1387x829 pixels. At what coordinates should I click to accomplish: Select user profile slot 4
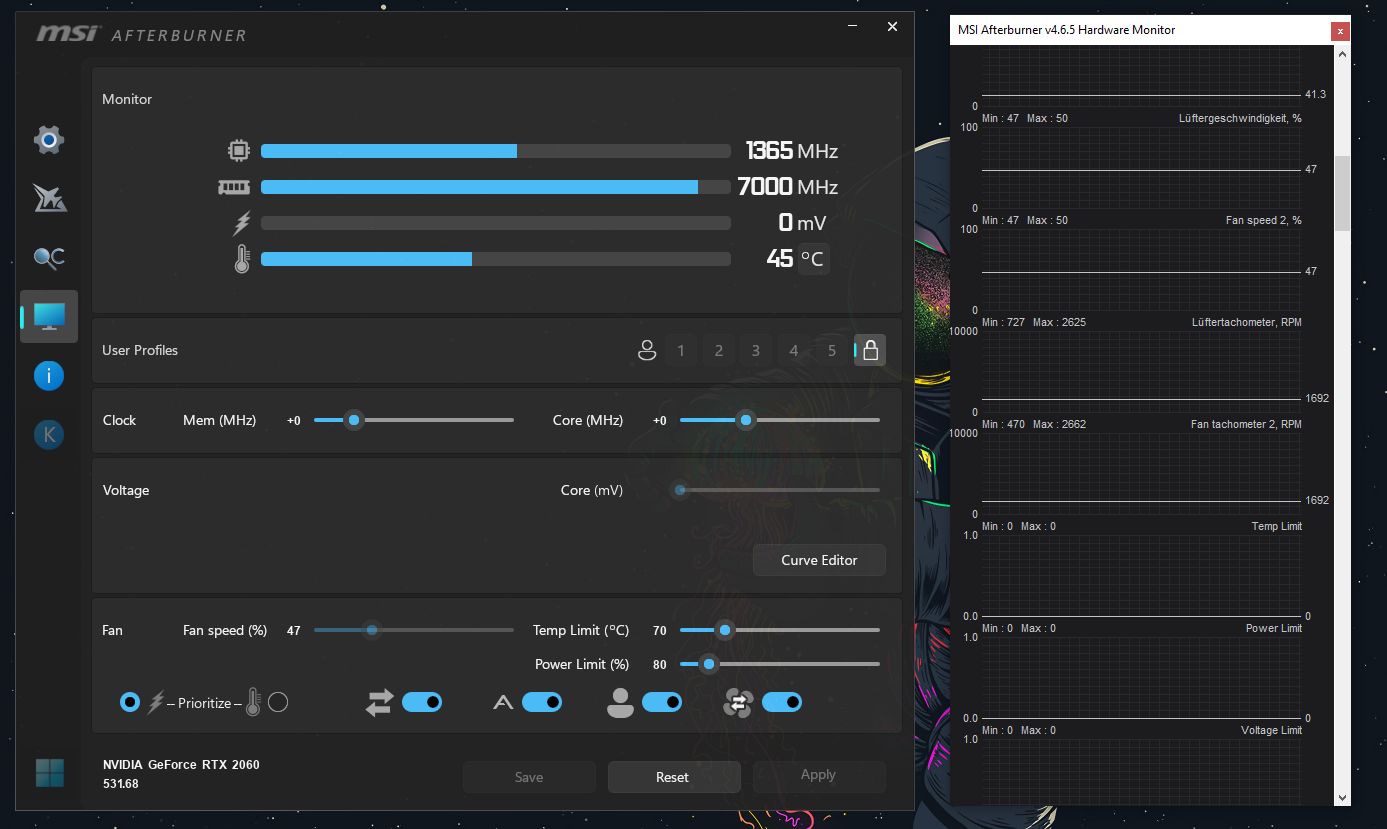[794, 350]
